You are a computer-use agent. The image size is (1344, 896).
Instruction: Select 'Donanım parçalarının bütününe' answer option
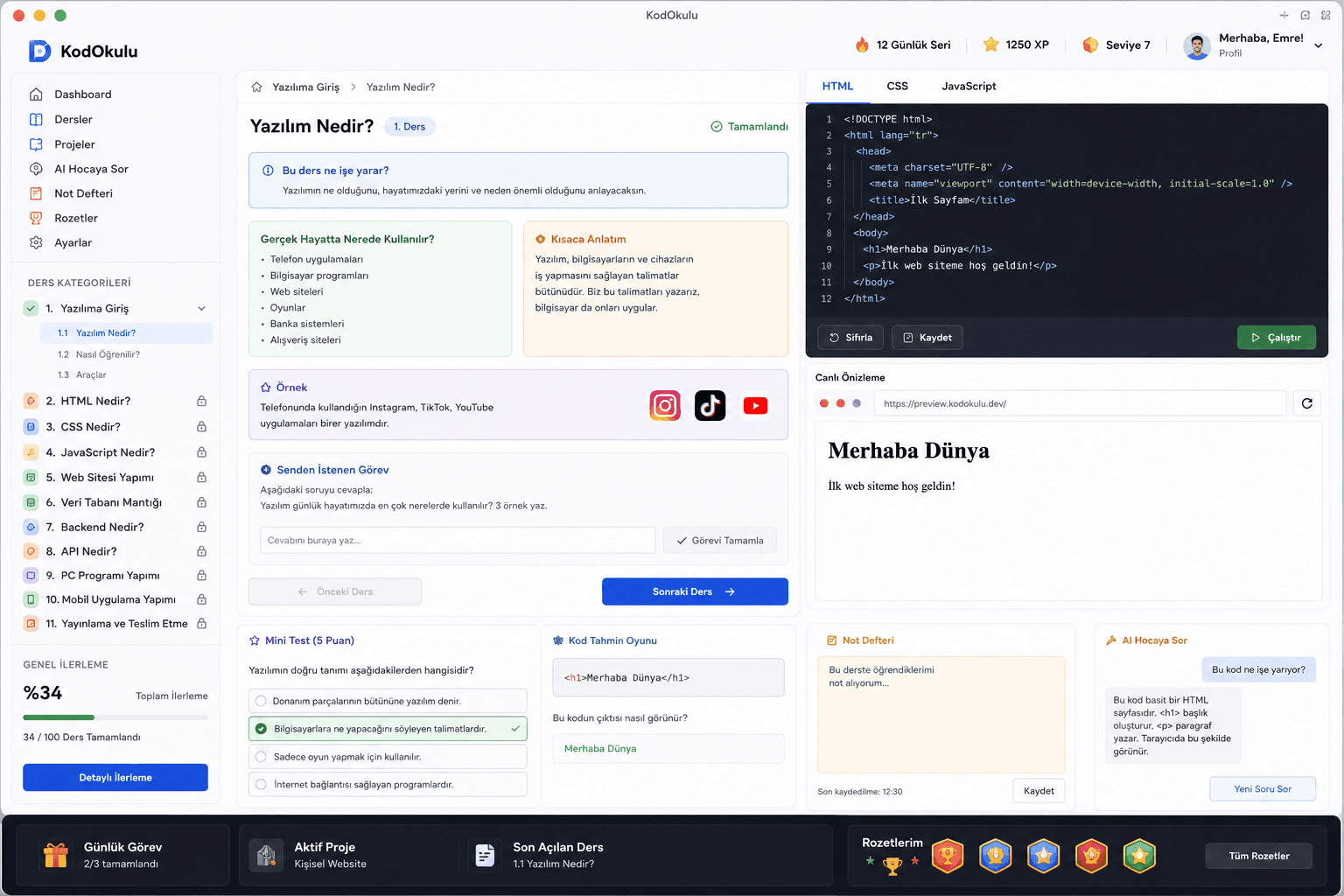[388, 701]
